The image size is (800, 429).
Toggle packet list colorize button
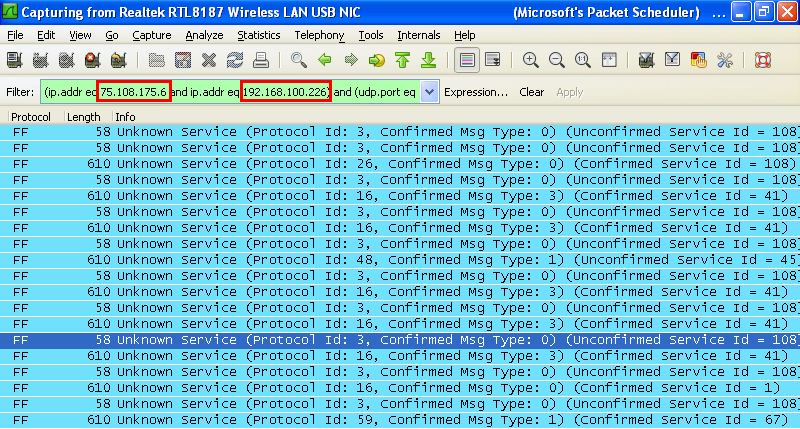tap(466, 60)
